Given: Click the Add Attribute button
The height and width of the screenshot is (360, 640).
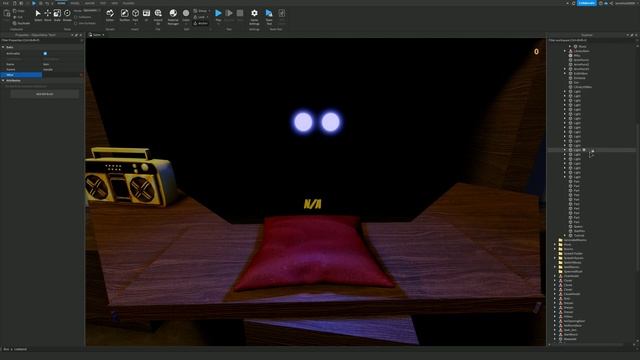Looking at the screenshot, I should [44, 94].
